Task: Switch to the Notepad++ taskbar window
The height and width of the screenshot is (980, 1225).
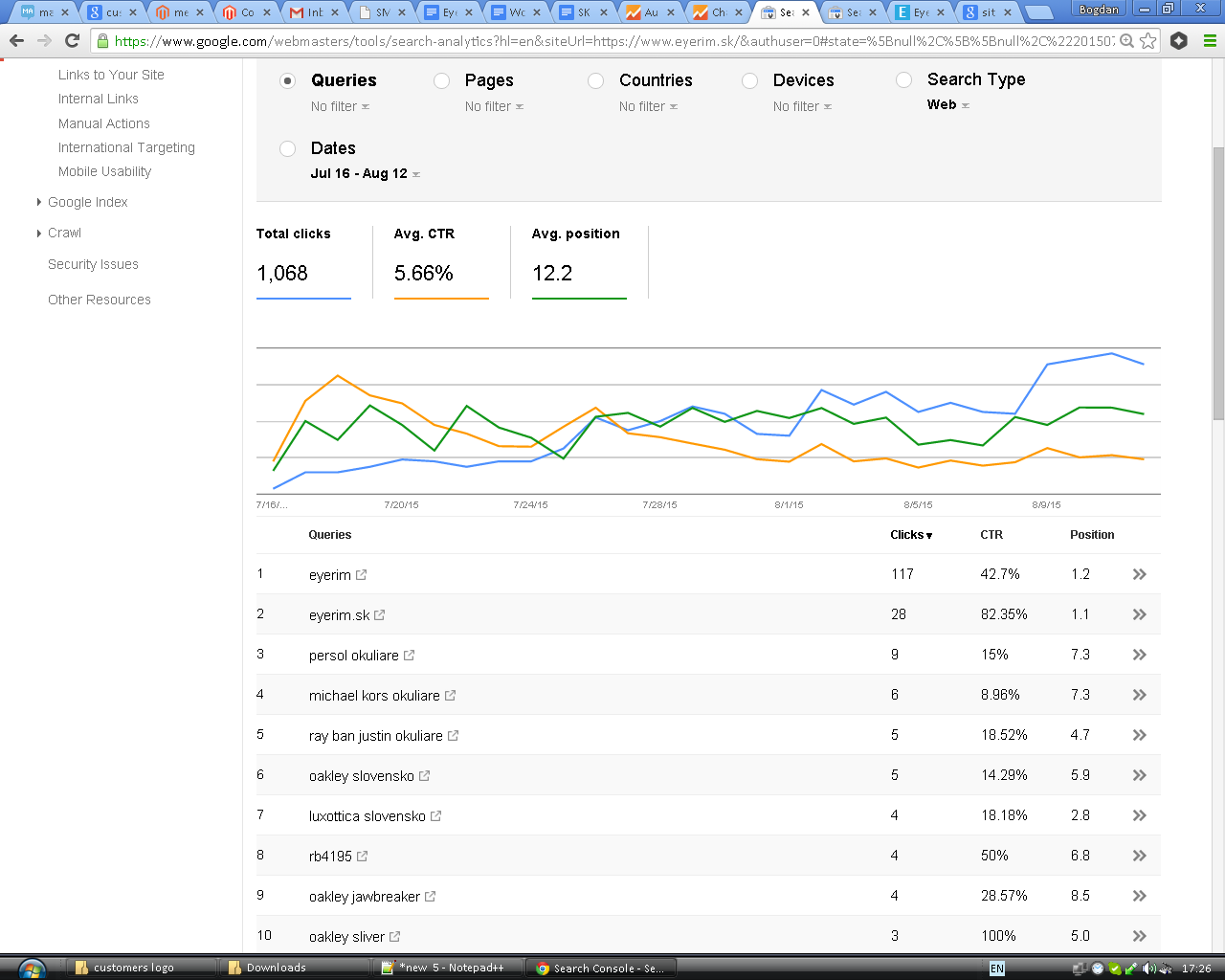Action: click(450, 968)
